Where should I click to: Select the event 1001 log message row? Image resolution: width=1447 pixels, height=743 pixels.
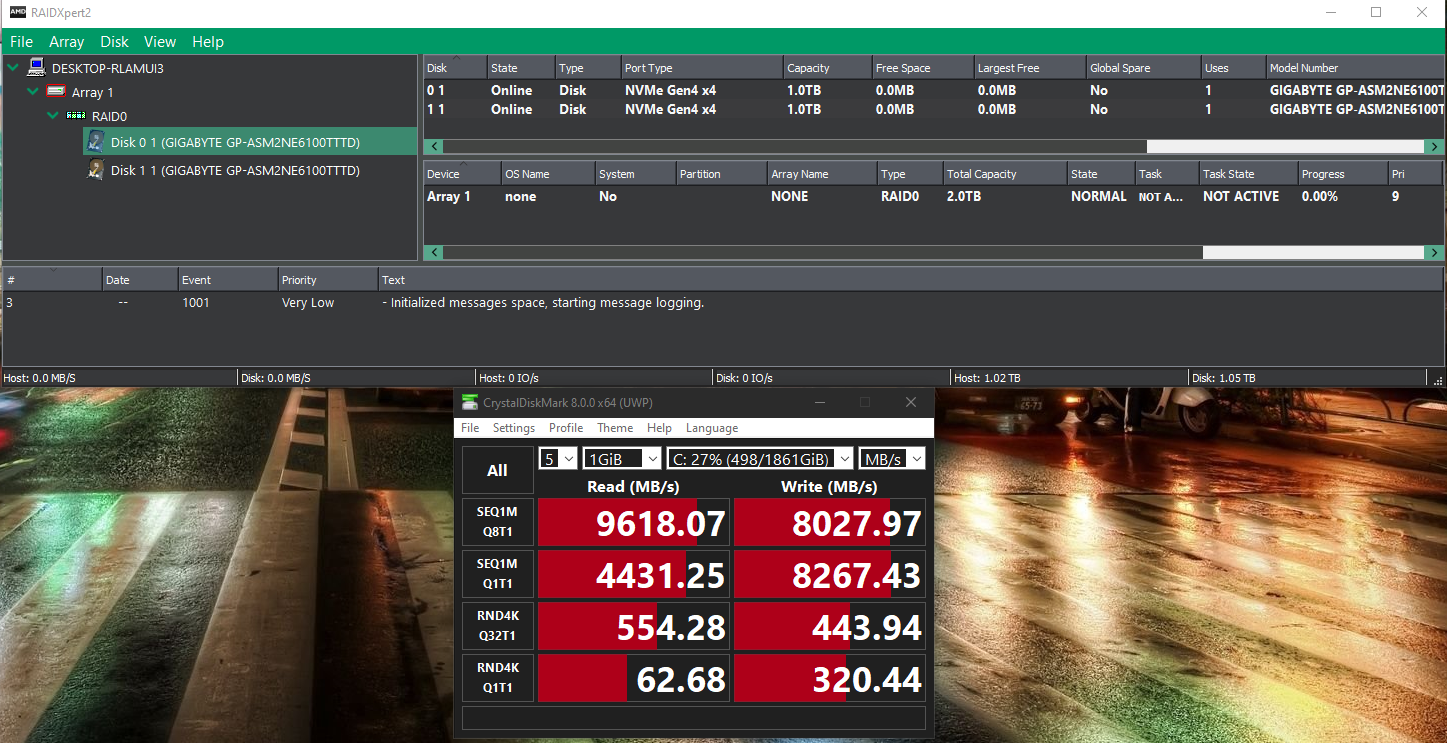[x=723, y=302]
